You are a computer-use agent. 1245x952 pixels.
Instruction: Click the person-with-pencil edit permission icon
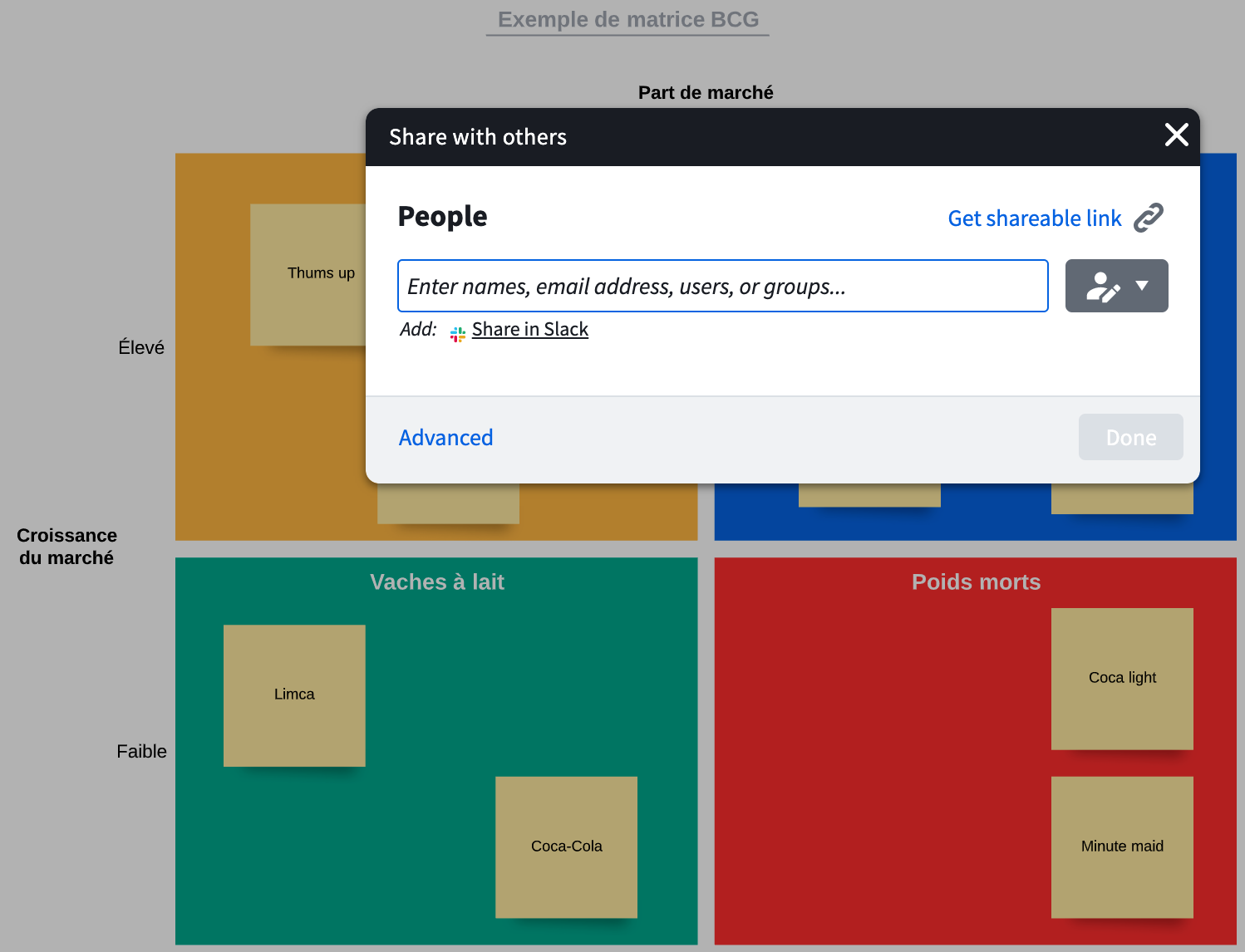[1103, 287]
